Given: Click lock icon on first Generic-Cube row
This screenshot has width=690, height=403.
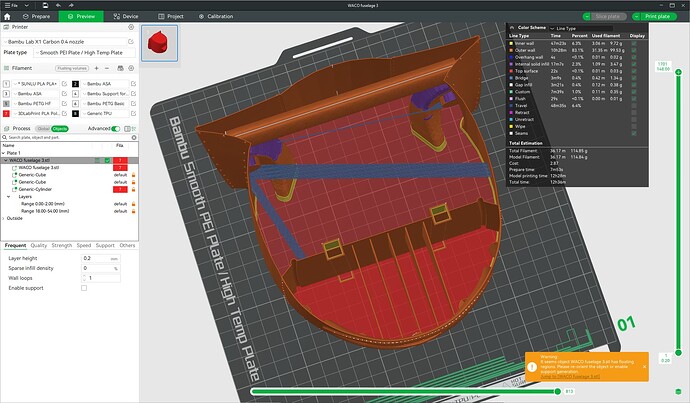Looking at the screenshot, I should tap(133, 175).
